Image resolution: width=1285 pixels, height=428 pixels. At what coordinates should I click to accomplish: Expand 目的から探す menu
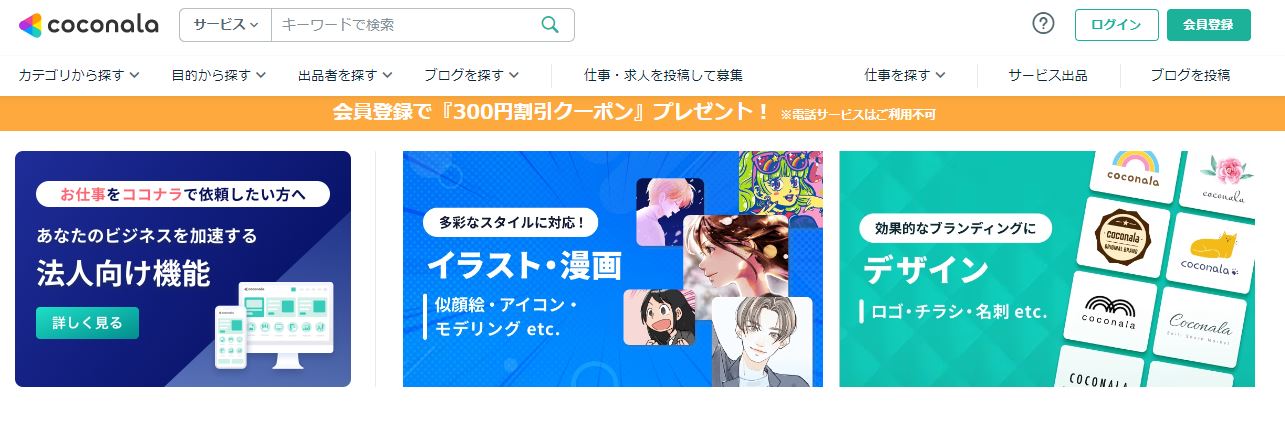point(218,75)
